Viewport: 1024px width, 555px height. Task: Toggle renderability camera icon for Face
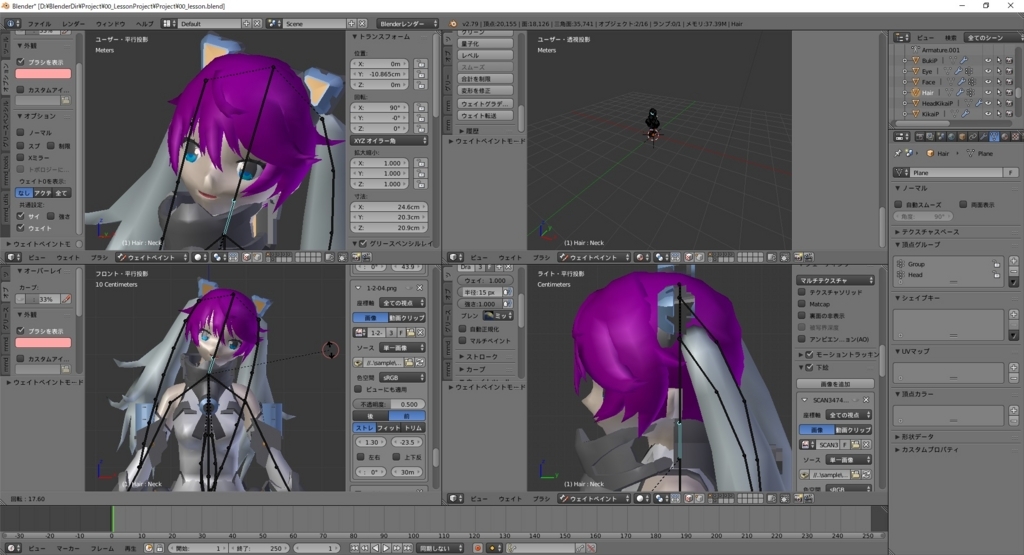point(1009,82)
